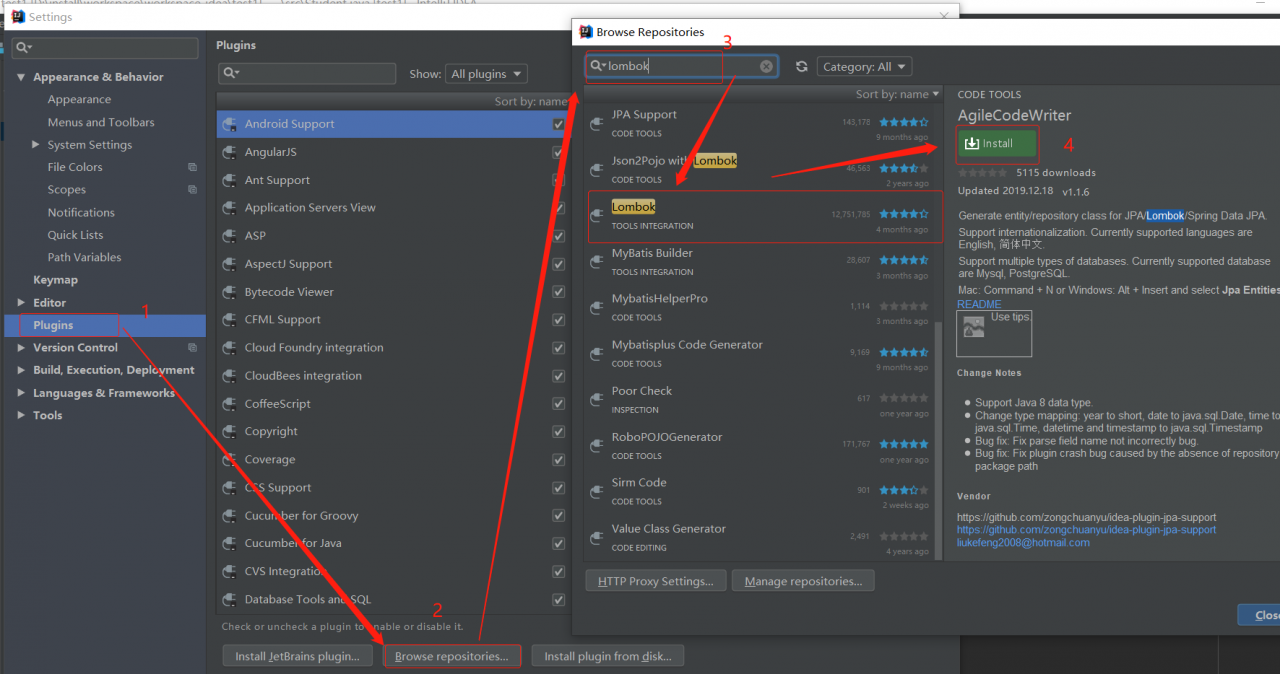Click the MybatisHelperPro plugin icon
Viewport: 1280px width, 674px height.
click(596, 308)
